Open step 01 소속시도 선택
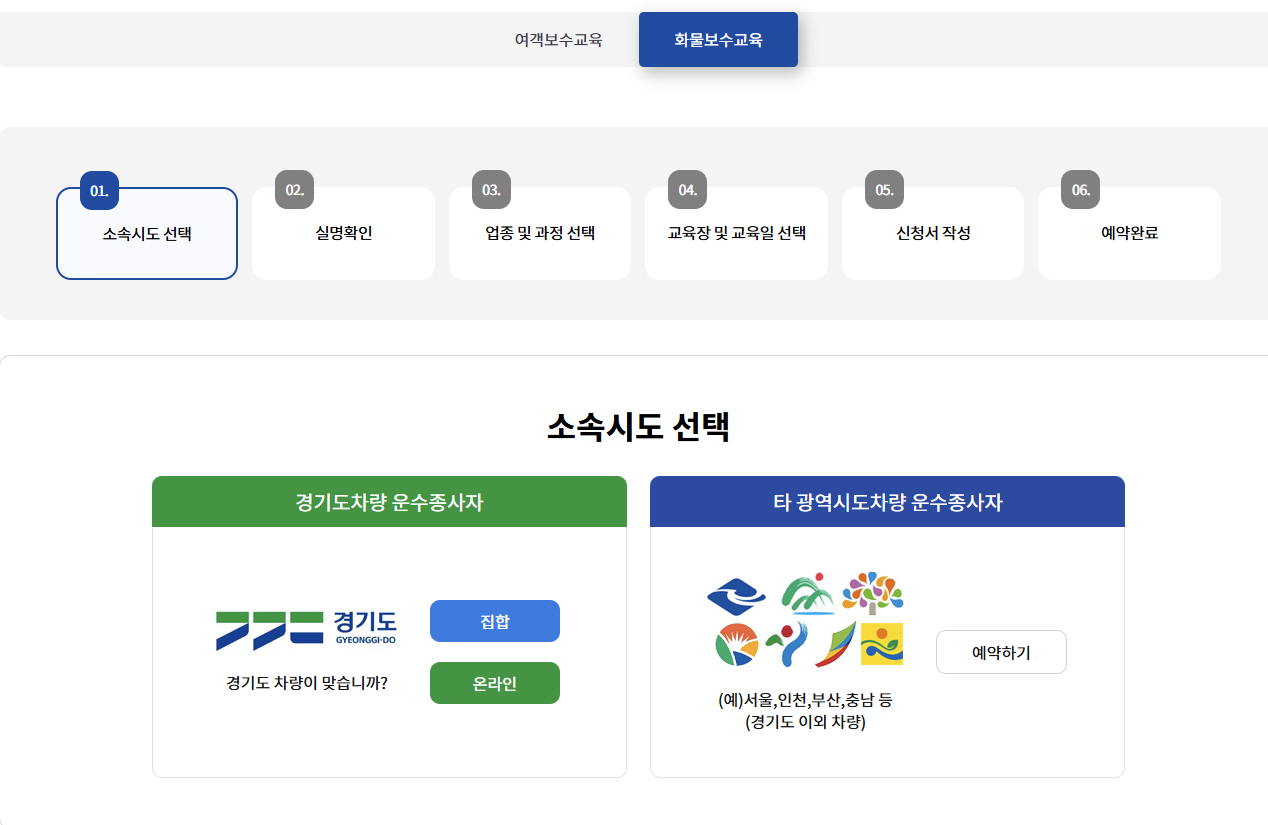Screen dimensions: 1268x825 tap(147, 233)
